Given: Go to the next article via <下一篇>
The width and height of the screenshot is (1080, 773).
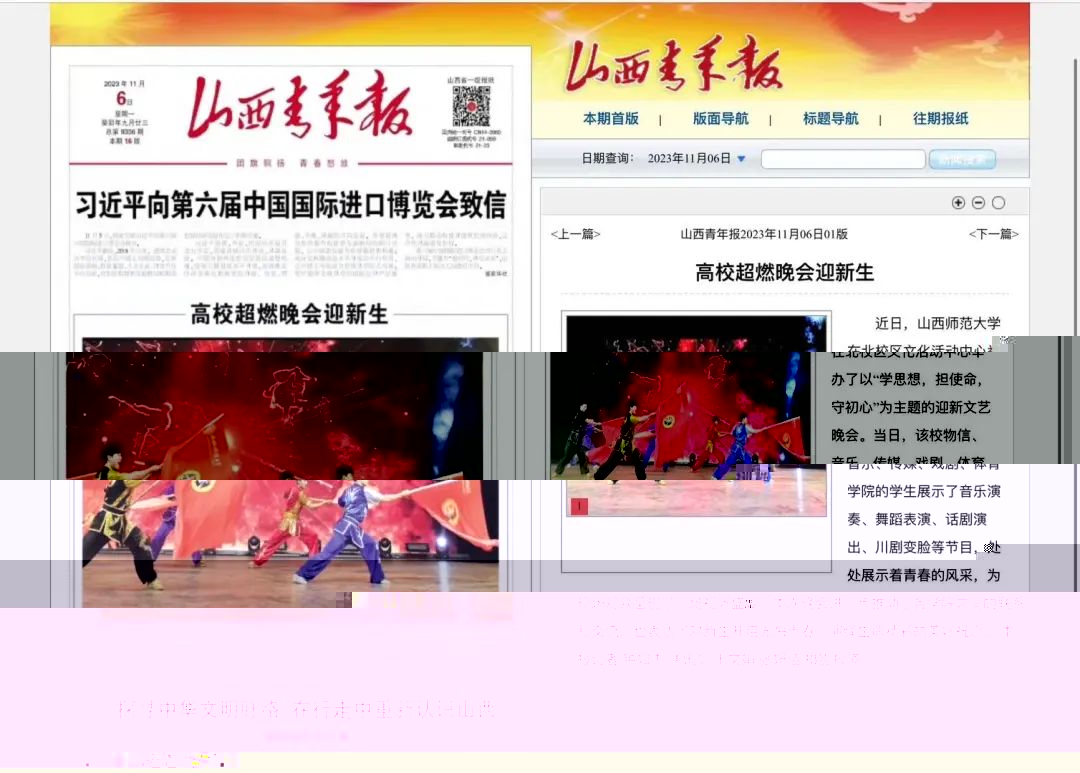Looking at the screenshot, I should 993,234.
